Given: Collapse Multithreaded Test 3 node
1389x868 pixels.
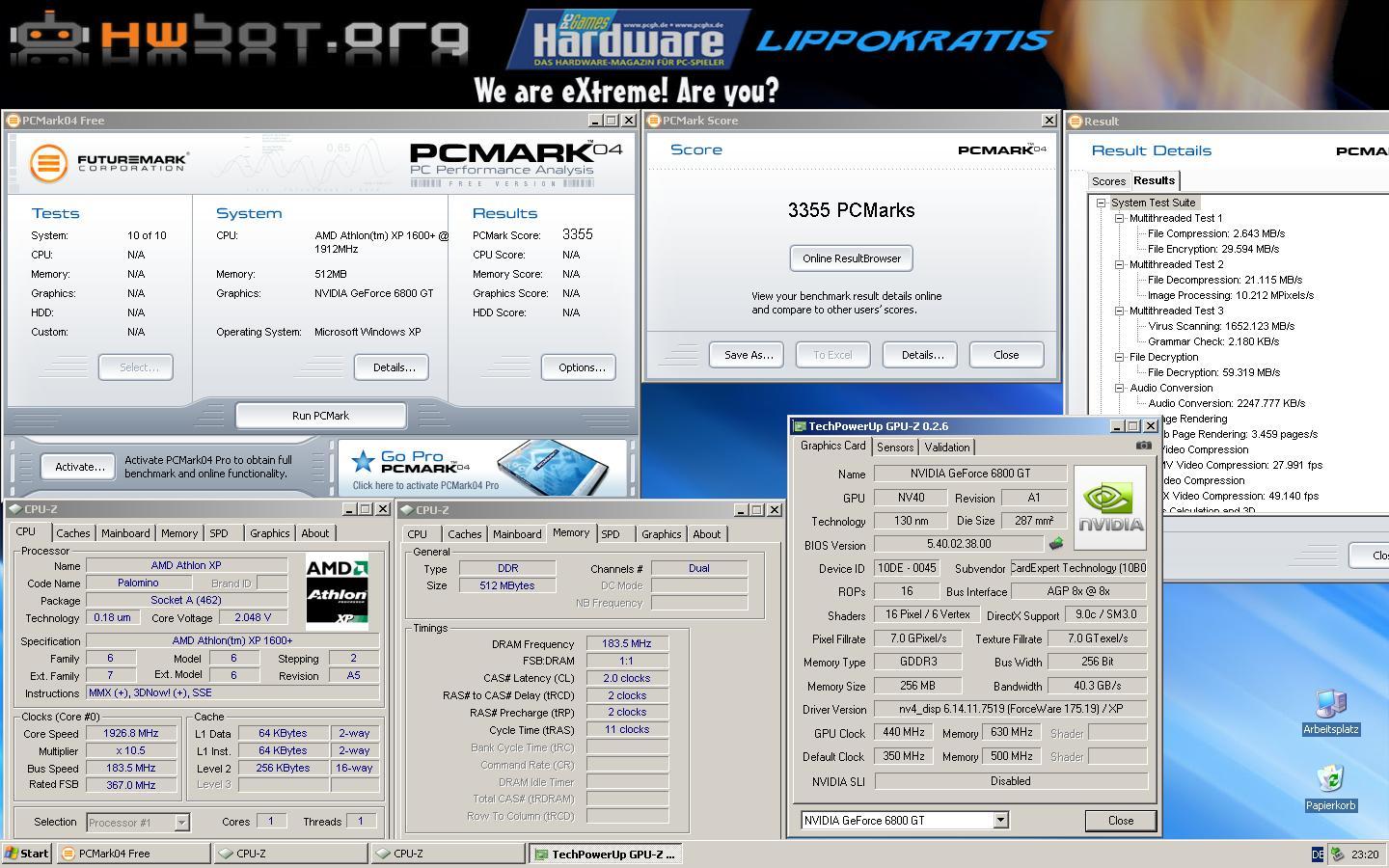Looking at the screenshot, I should coord(1119,311).
